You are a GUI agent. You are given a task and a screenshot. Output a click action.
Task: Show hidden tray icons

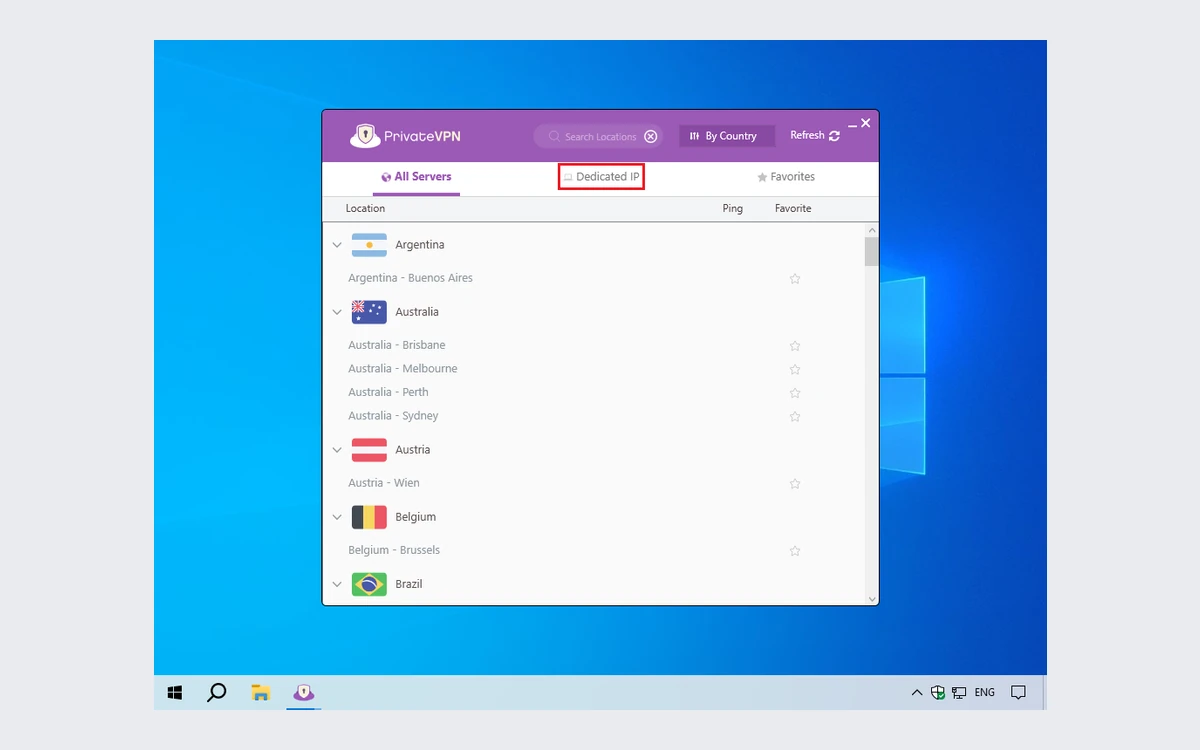916,692
